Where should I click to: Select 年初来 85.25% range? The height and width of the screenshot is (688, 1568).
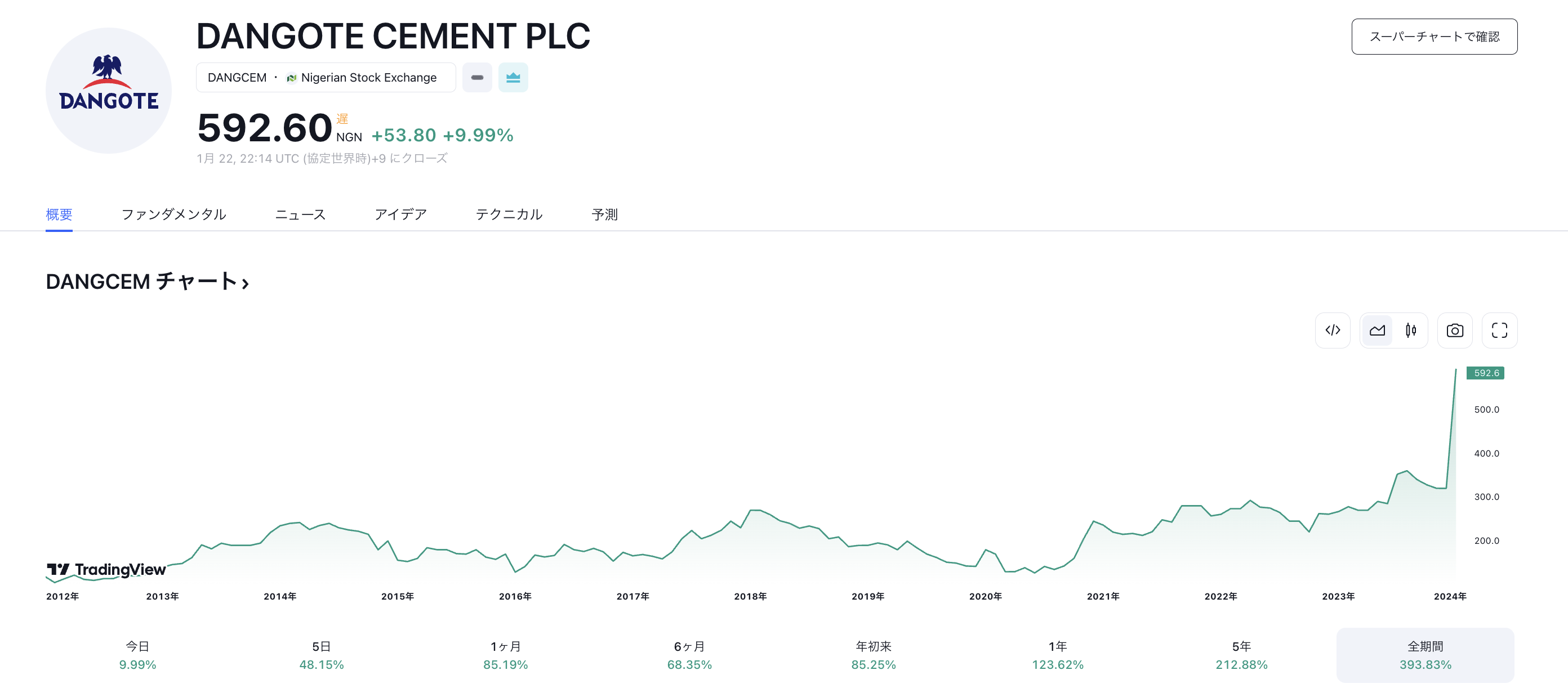874,655
